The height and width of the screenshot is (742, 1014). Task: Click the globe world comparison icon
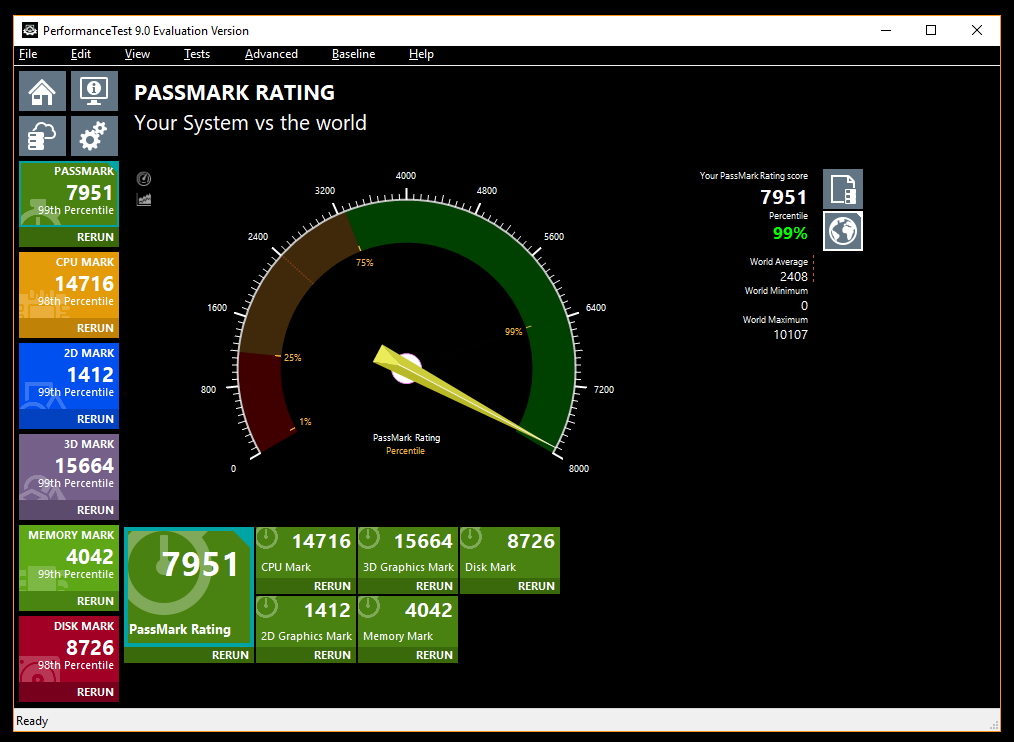843,231
